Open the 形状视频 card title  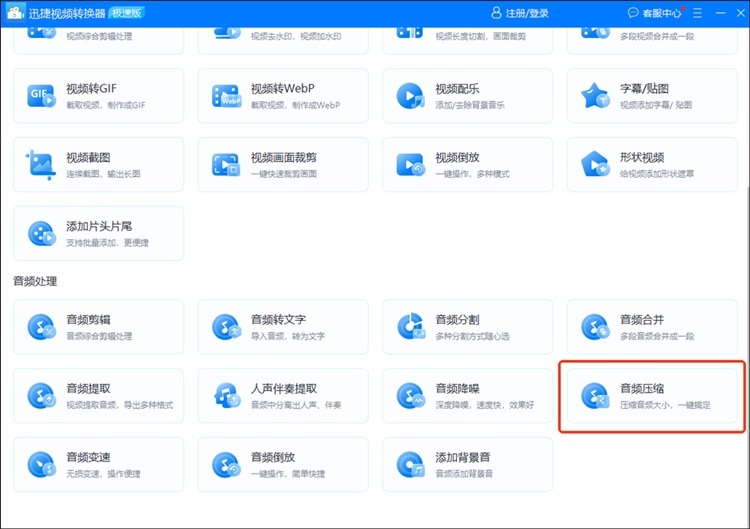click(642, 157)
